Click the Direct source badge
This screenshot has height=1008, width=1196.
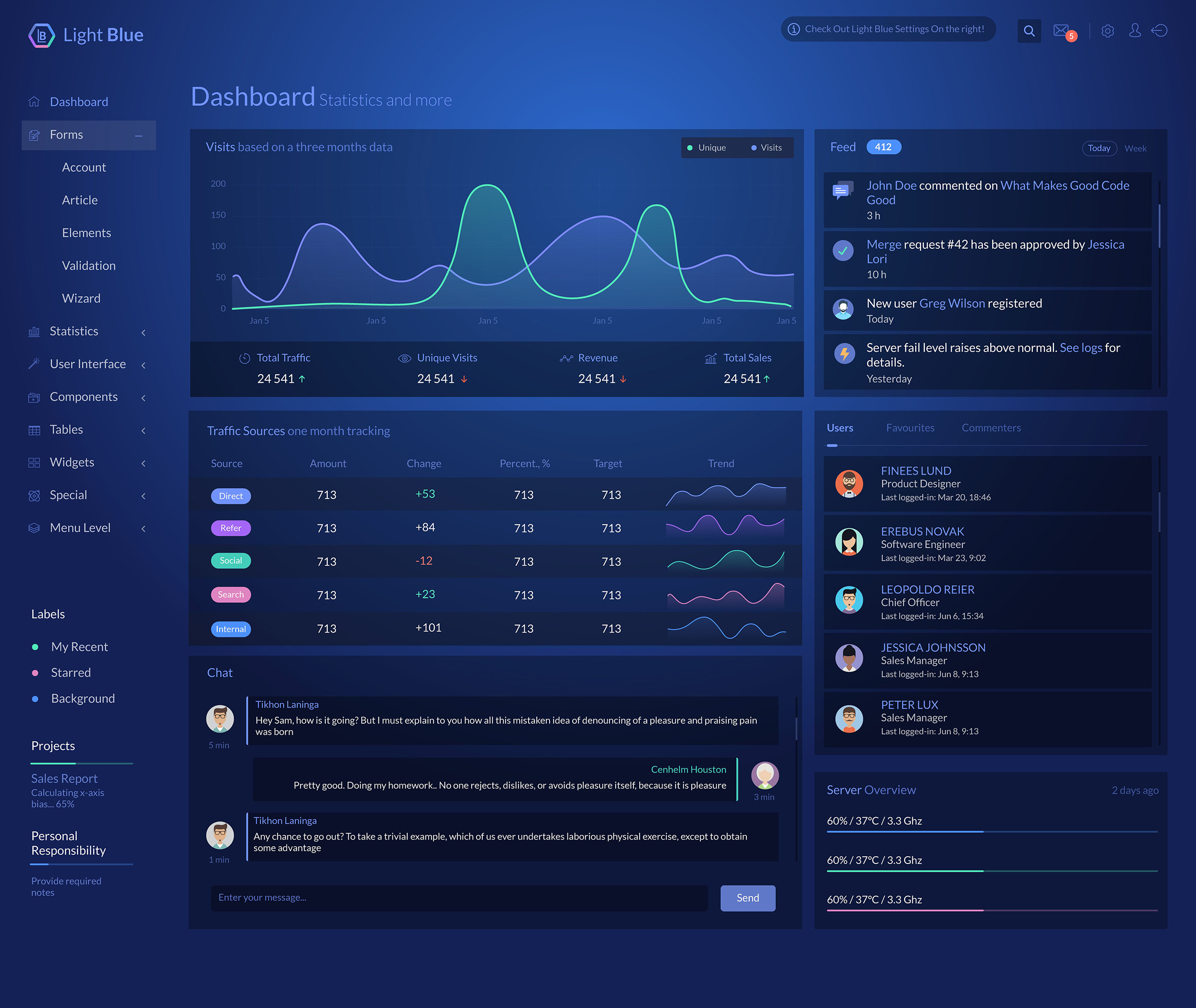(231, 496)
